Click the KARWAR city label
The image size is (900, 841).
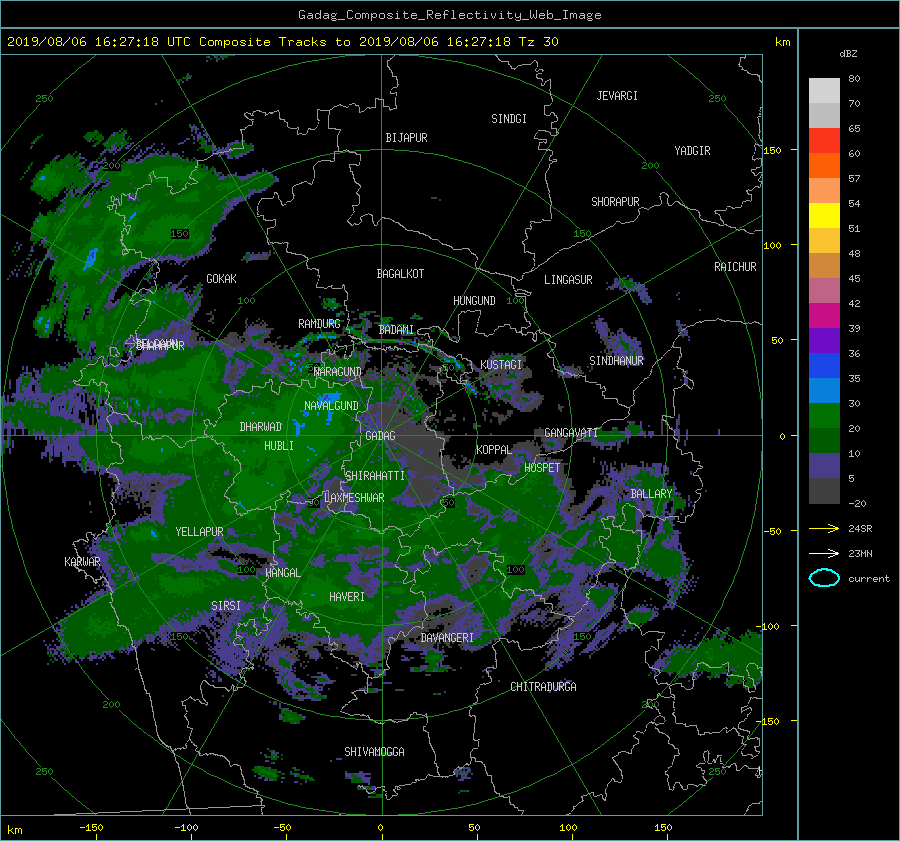point(82,562)
